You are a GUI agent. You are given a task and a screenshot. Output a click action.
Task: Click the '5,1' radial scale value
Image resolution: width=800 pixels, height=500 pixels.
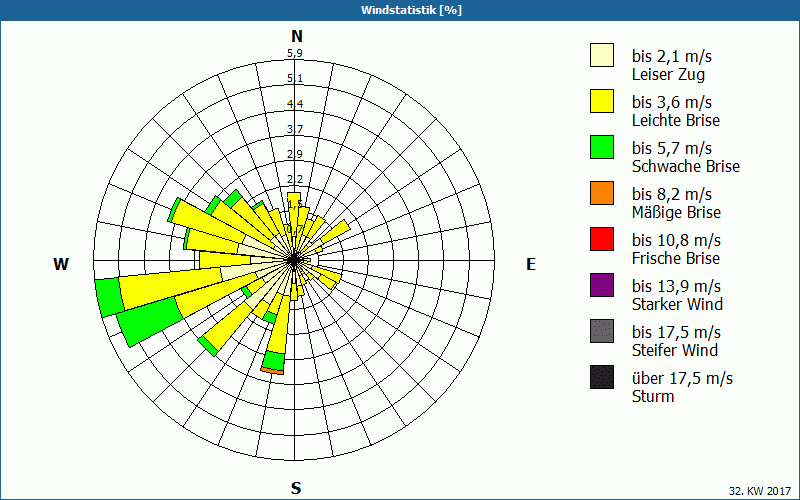coord(295,78)
